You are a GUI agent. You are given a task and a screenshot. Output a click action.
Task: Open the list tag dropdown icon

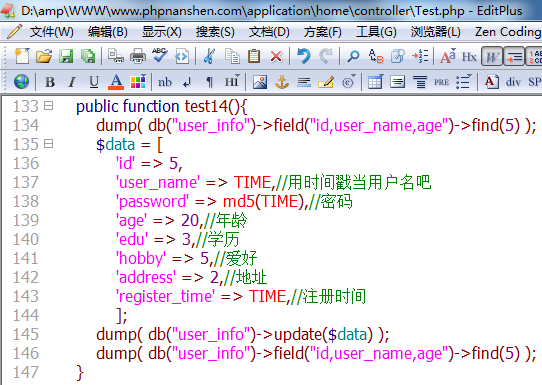coord(464,82)
